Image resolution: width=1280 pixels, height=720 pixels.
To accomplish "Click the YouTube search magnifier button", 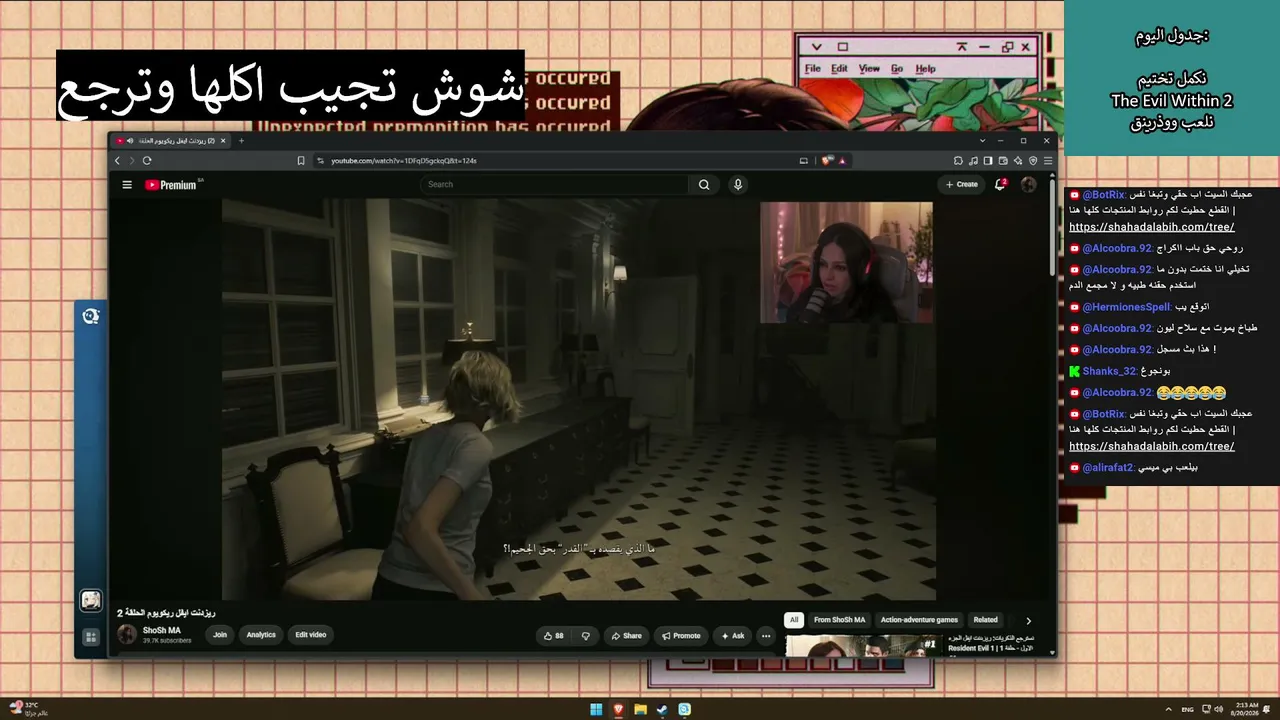I will 704,184.
